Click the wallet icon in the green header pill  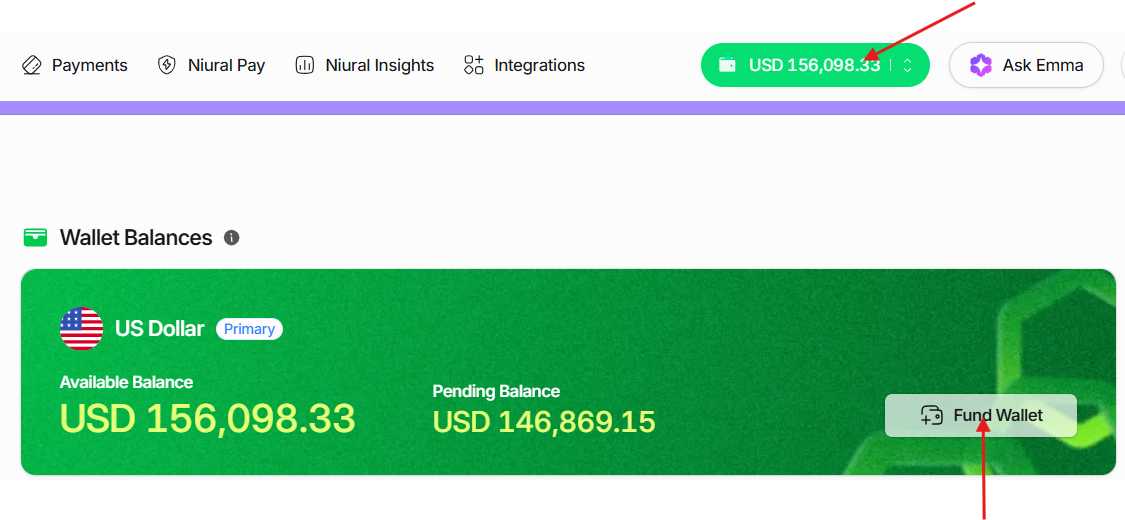(728, 65)
